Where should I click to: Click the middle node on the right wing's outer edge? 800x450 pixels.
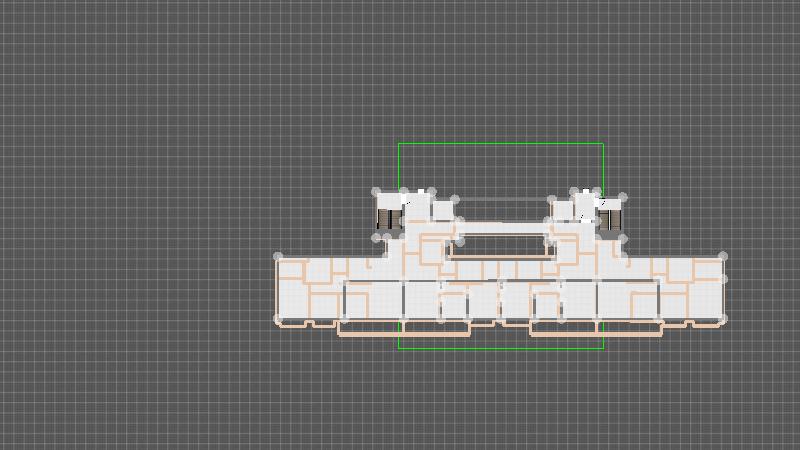pos(723,281)
